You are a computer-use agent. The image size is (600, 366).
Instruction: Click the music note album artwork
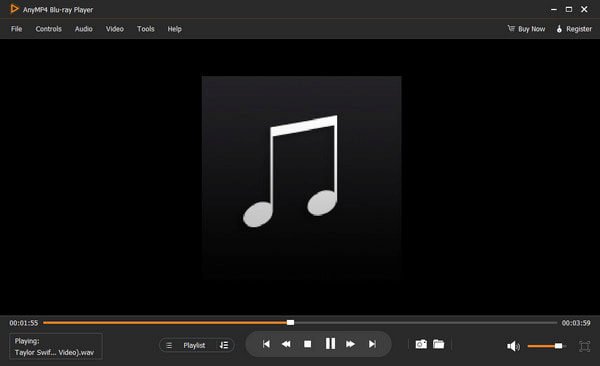coord(302,178)
